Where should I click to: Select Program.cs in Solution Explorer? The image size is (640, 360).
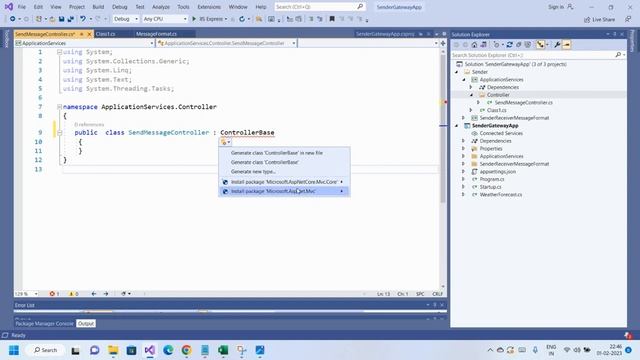tap(492, 179)
